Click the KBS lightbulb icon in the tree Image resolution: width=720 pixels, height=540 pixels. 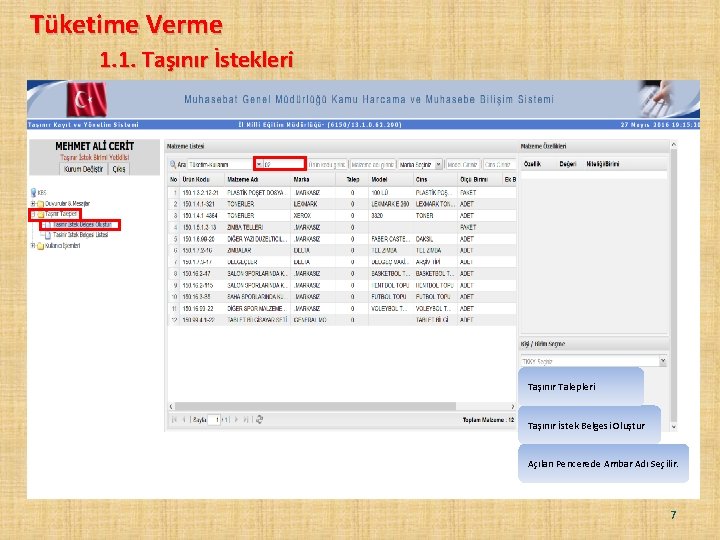(x=34, y=192)
